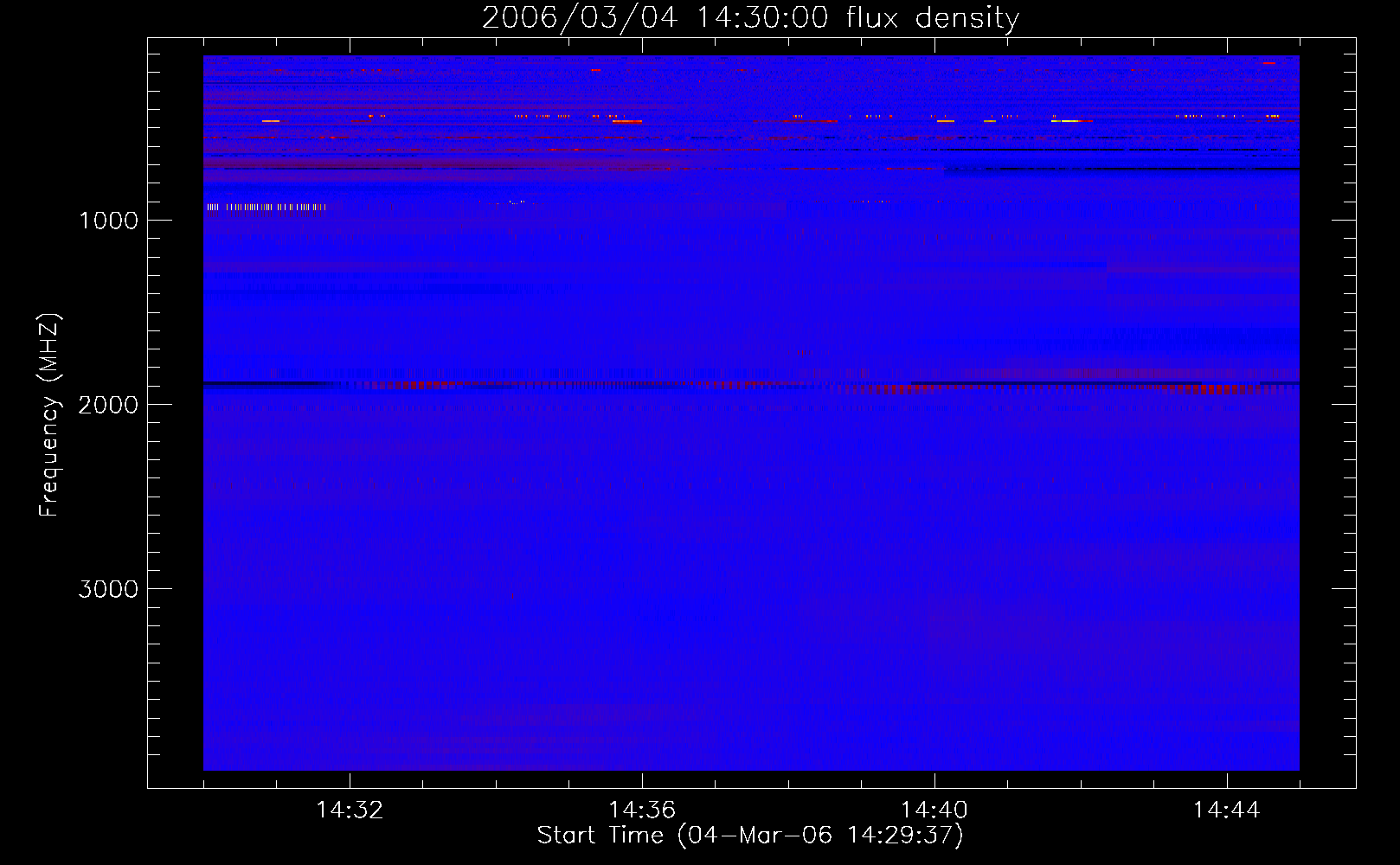Image resolution: width=1400 pixels, height=865 pixels.
Task: Click the 14:32 time tick label
Action: click(x=350, y=811)
